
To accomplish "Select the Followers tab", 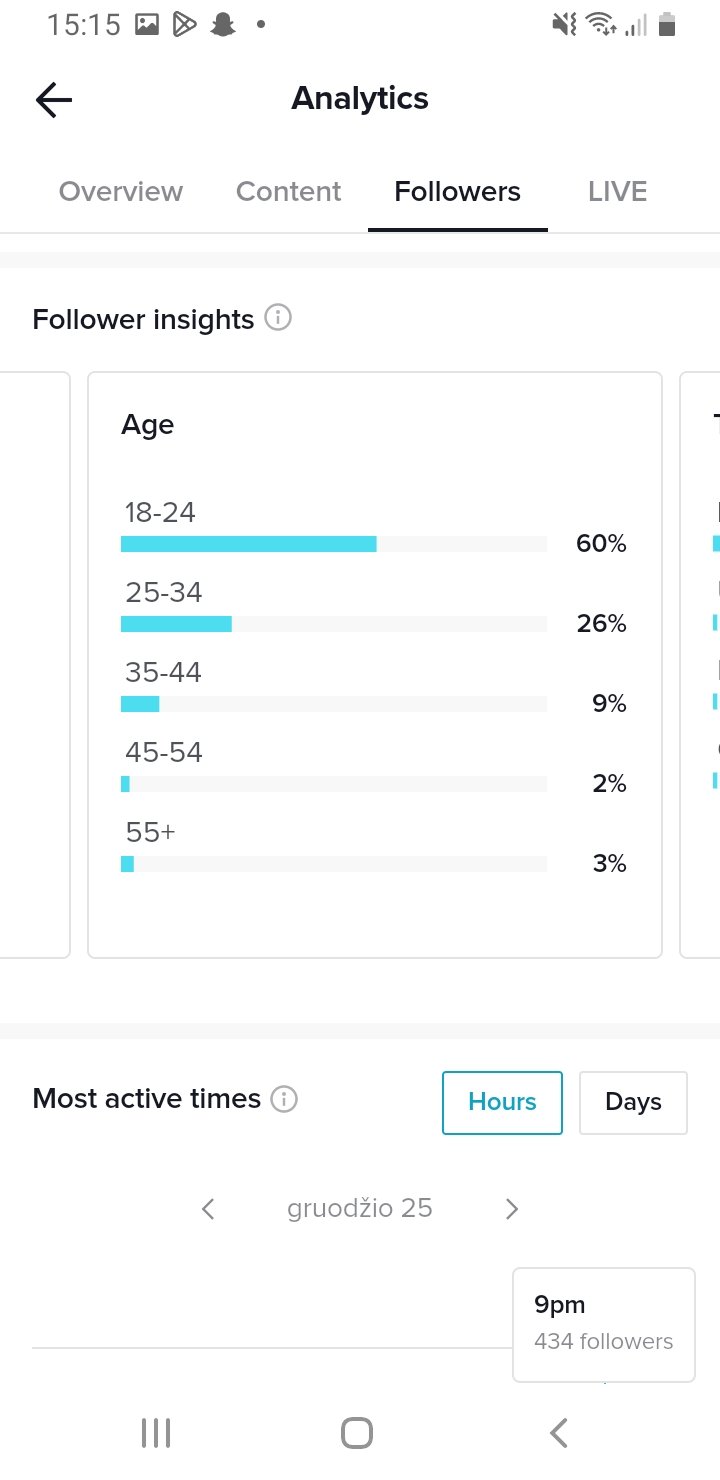I will 458,192.
